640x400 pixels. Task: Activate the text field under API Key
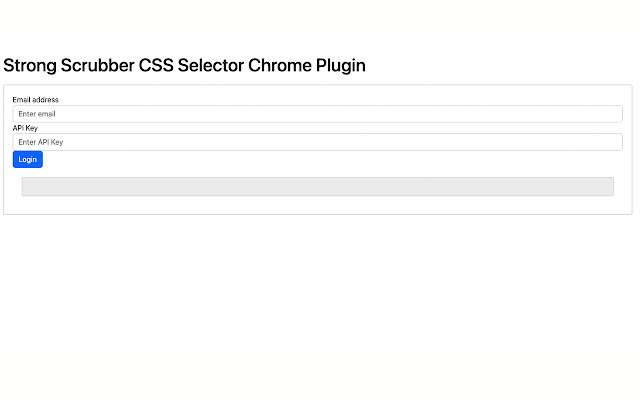pos(317,142)
